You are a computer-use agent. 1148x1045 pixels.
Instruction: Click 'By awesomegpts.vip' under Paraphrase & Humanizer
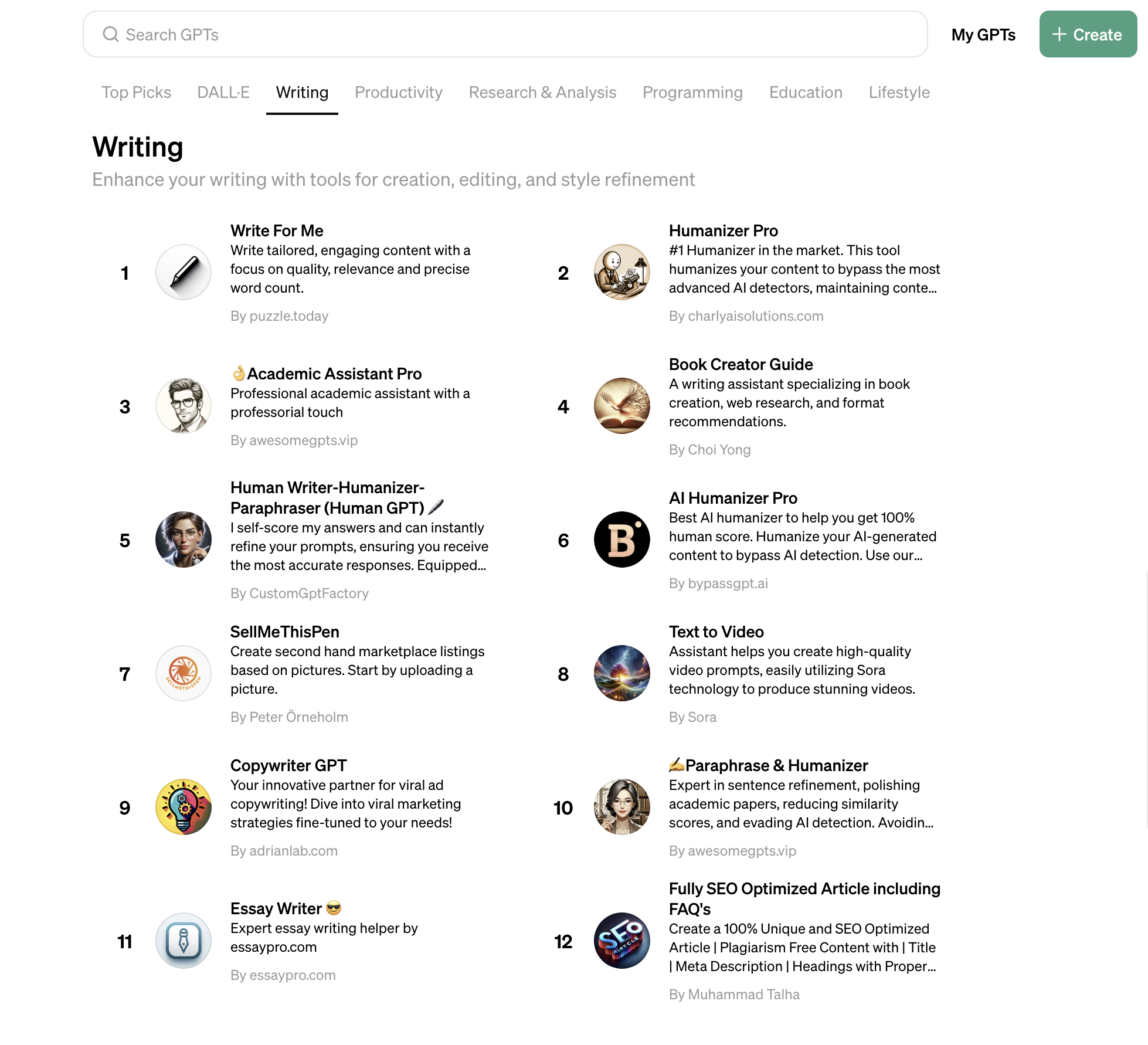732,851
